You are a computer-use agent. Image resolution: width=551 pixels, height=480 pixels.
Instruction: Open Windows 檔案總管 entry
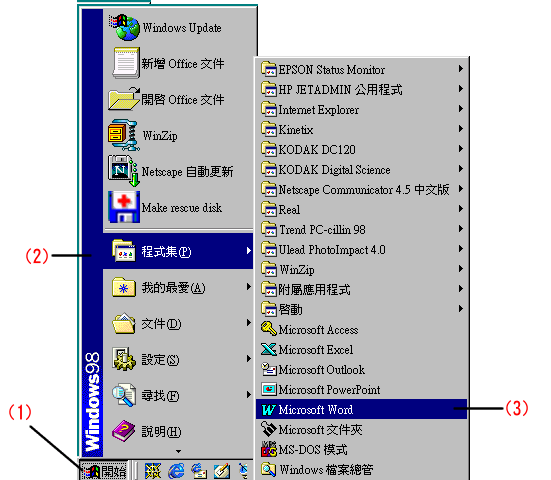pyautogui.click(x=362, y=469)
